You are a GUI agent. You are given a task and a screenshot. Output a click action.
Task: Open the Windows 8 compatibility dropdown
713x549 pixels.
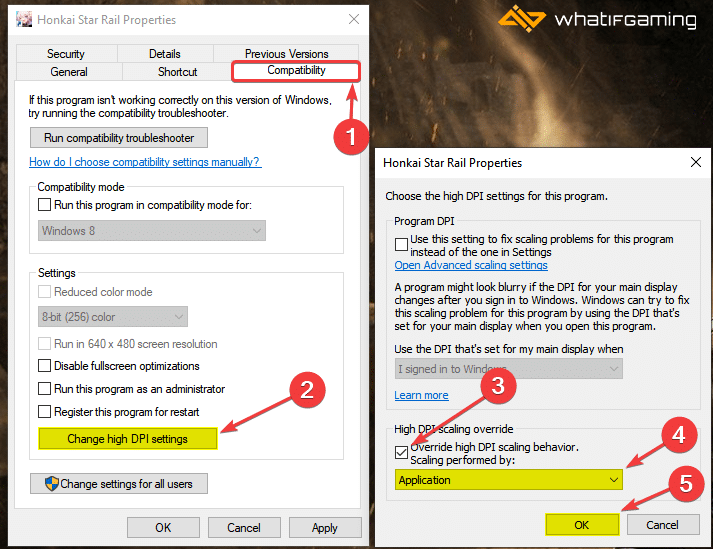[152, 231]
